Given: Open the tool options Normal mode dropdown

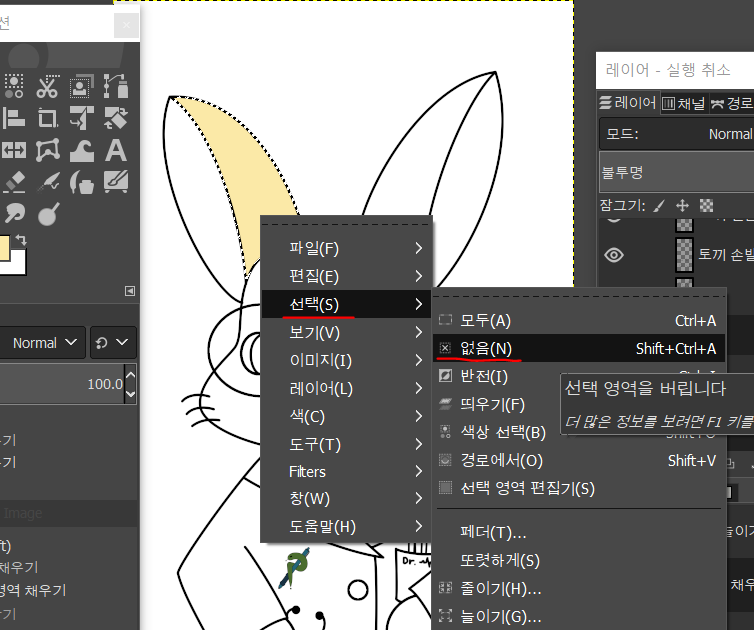Looking at the screenshot, I should 43,342.
